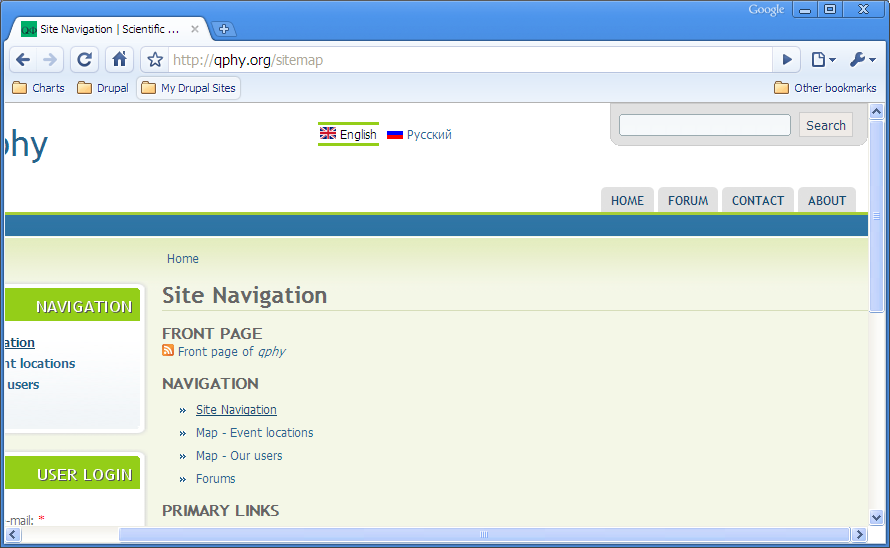Click the Search button
Screen dimensions: 890x548
(826, 125)
